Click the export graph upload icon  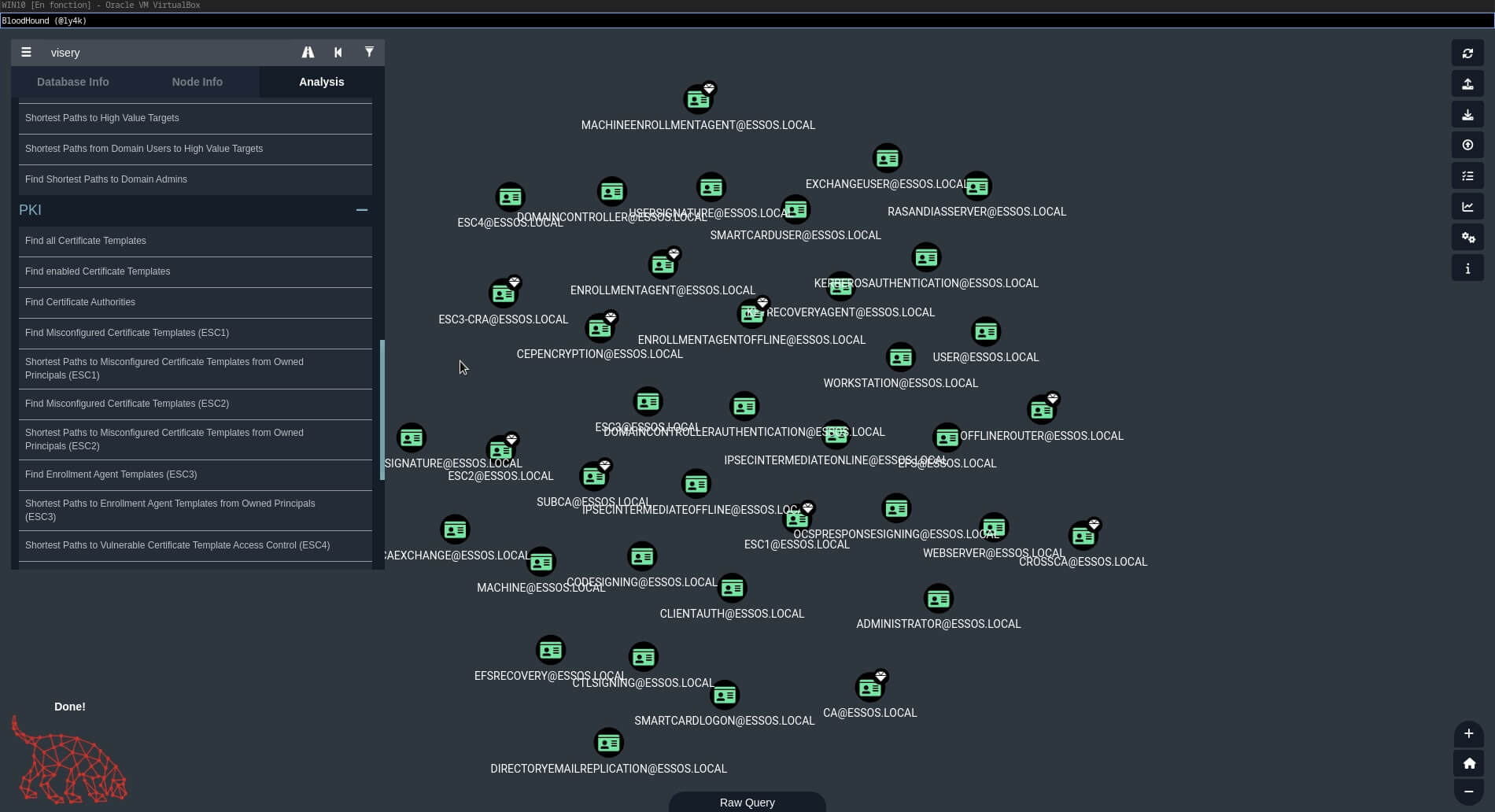(1467, 84)
